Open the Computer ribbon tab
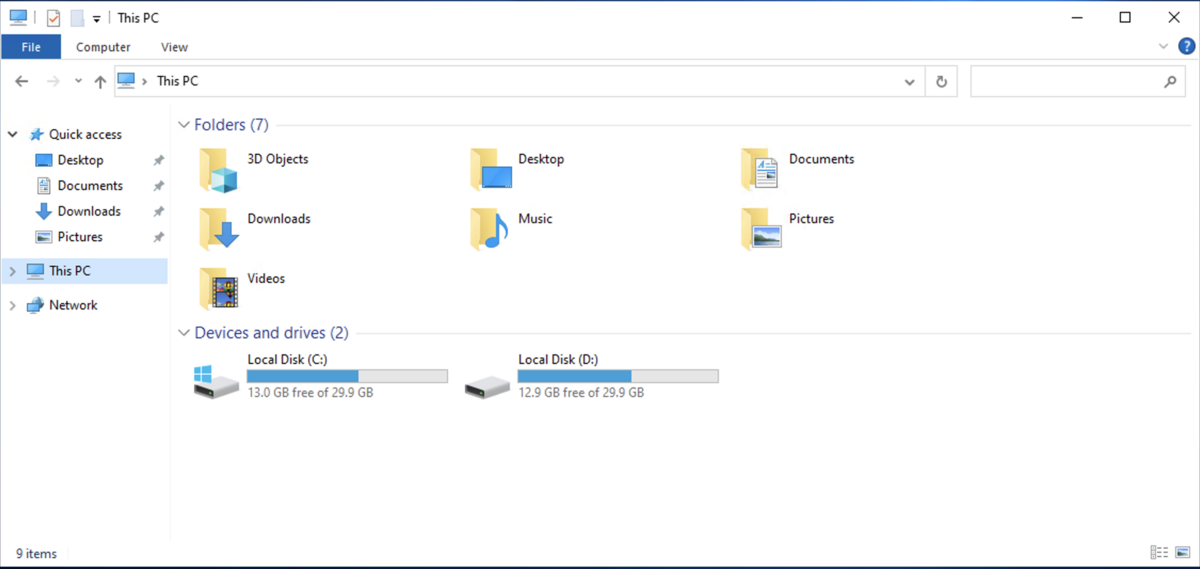The image size is (1200, 569). [x=103, y=47]
